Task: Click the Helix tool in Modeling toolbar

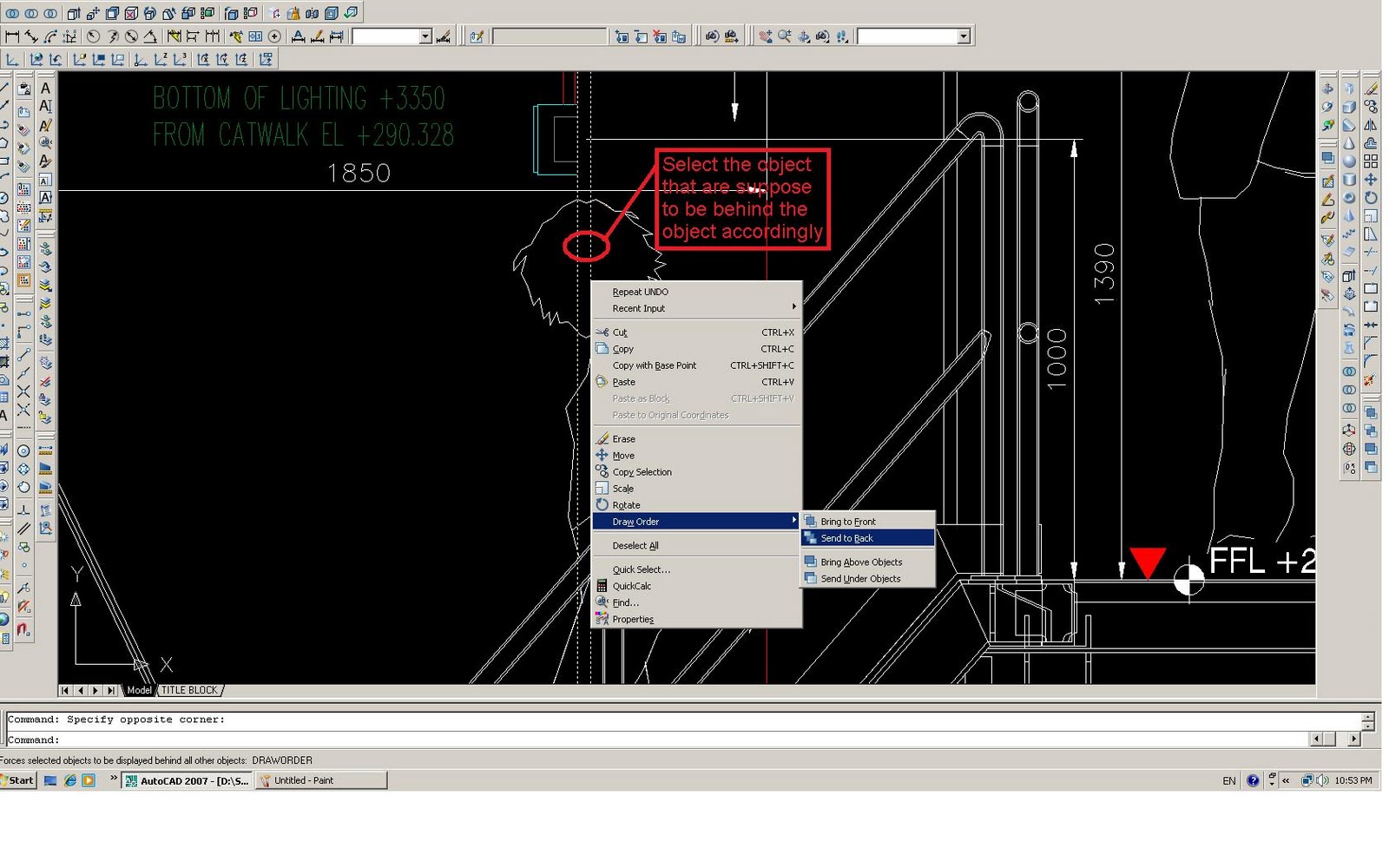Action: [x=1349, y=234]
